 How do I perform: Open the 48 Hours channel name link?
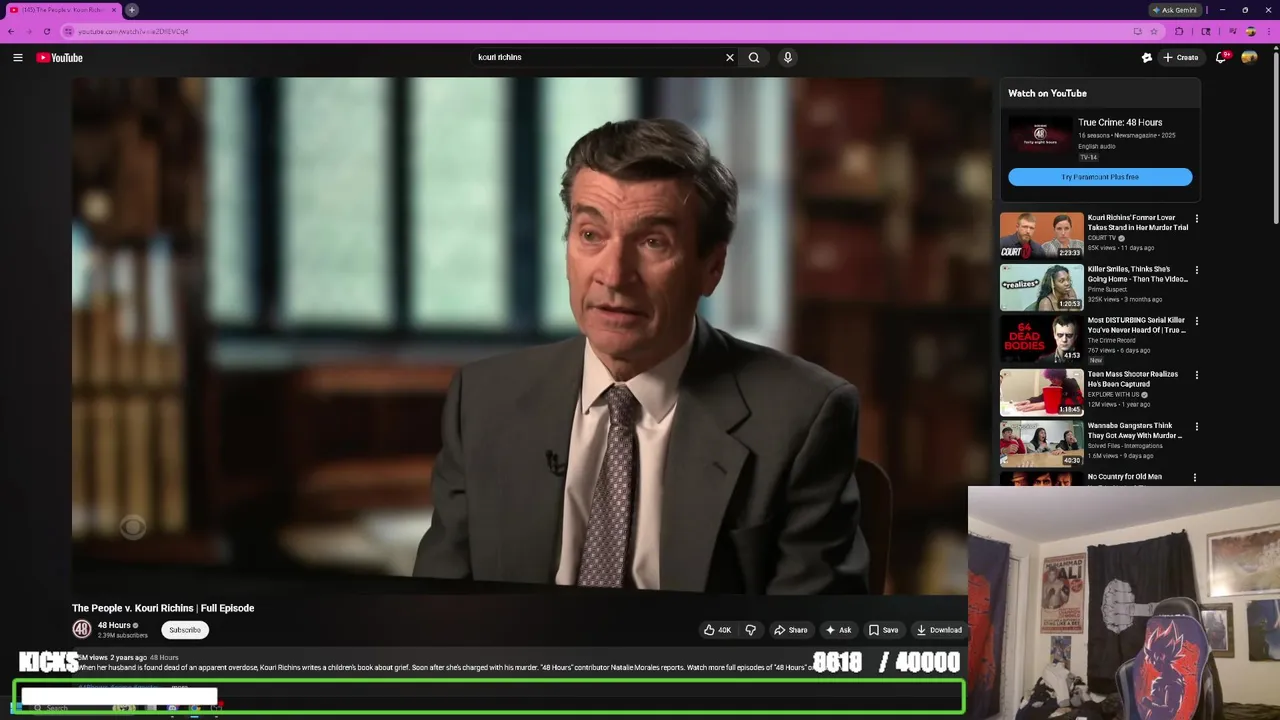[114, 625]
